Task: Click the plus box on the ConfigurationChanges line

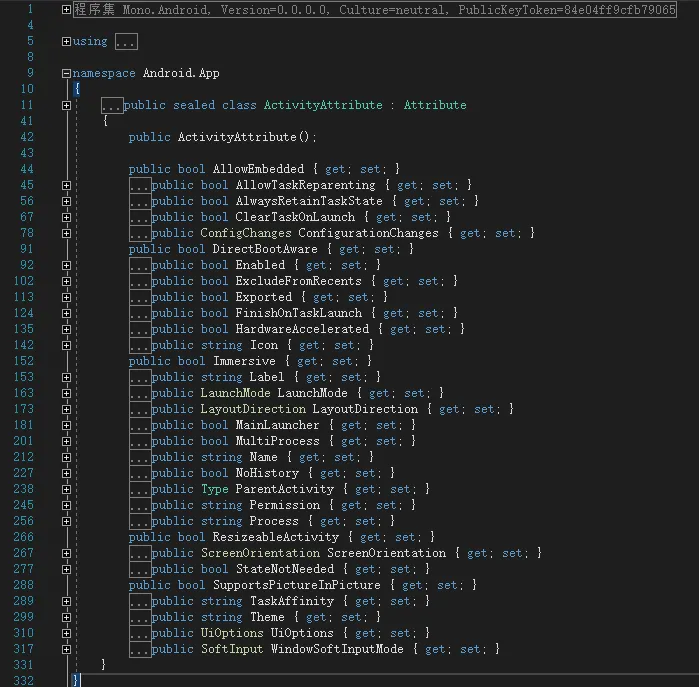Action: click(66, 233)
